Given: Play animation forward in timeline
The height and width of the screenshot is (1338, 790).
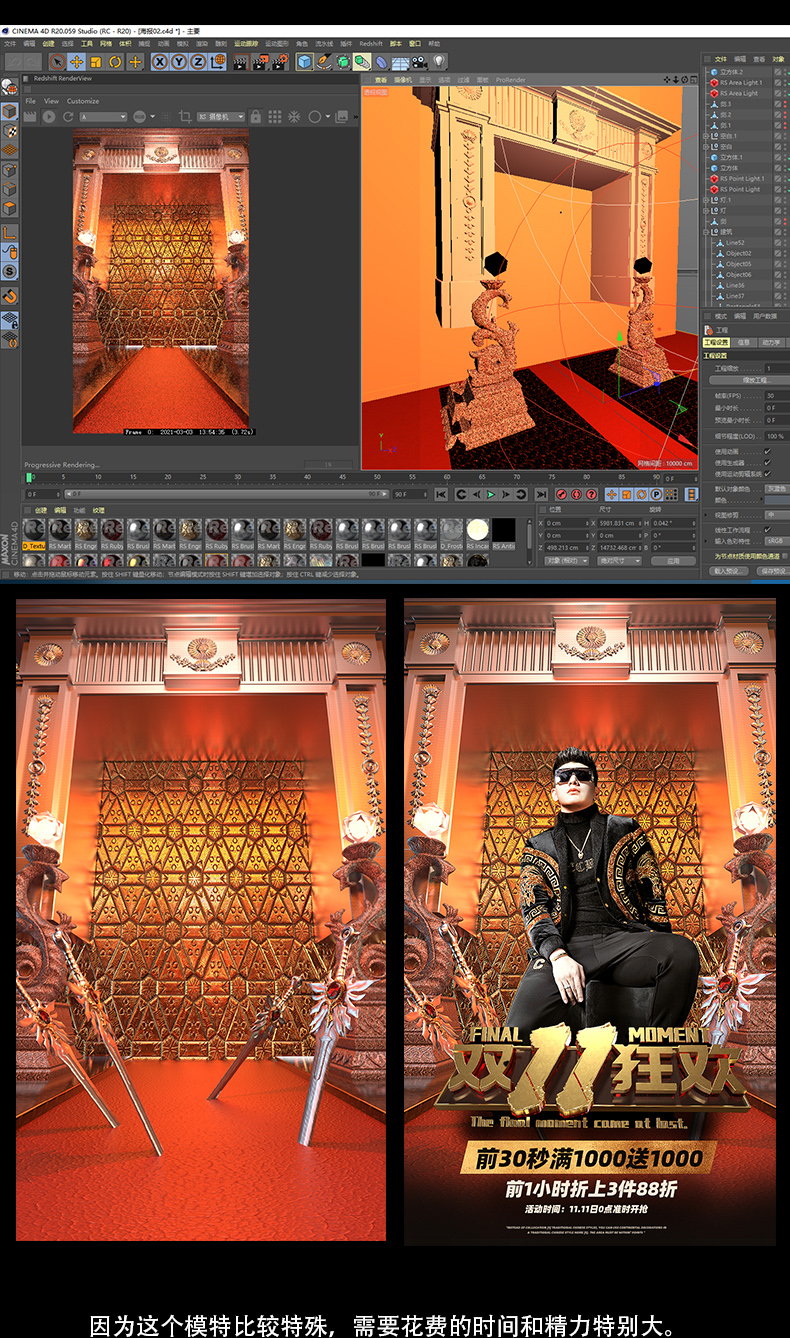Looking at the screenshot, I should pyautogui.click(x=490, y=494).
